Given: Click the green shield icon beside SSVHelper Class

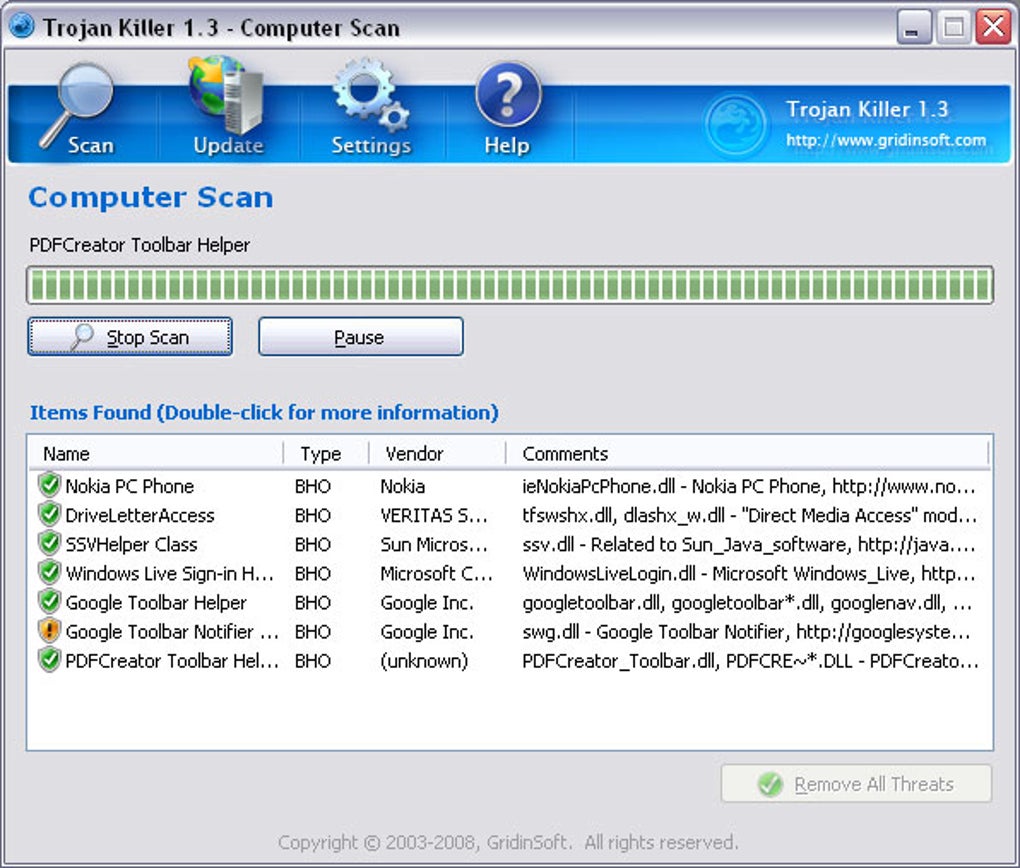Looking at the screenshot, I should [x=49, y=543].
